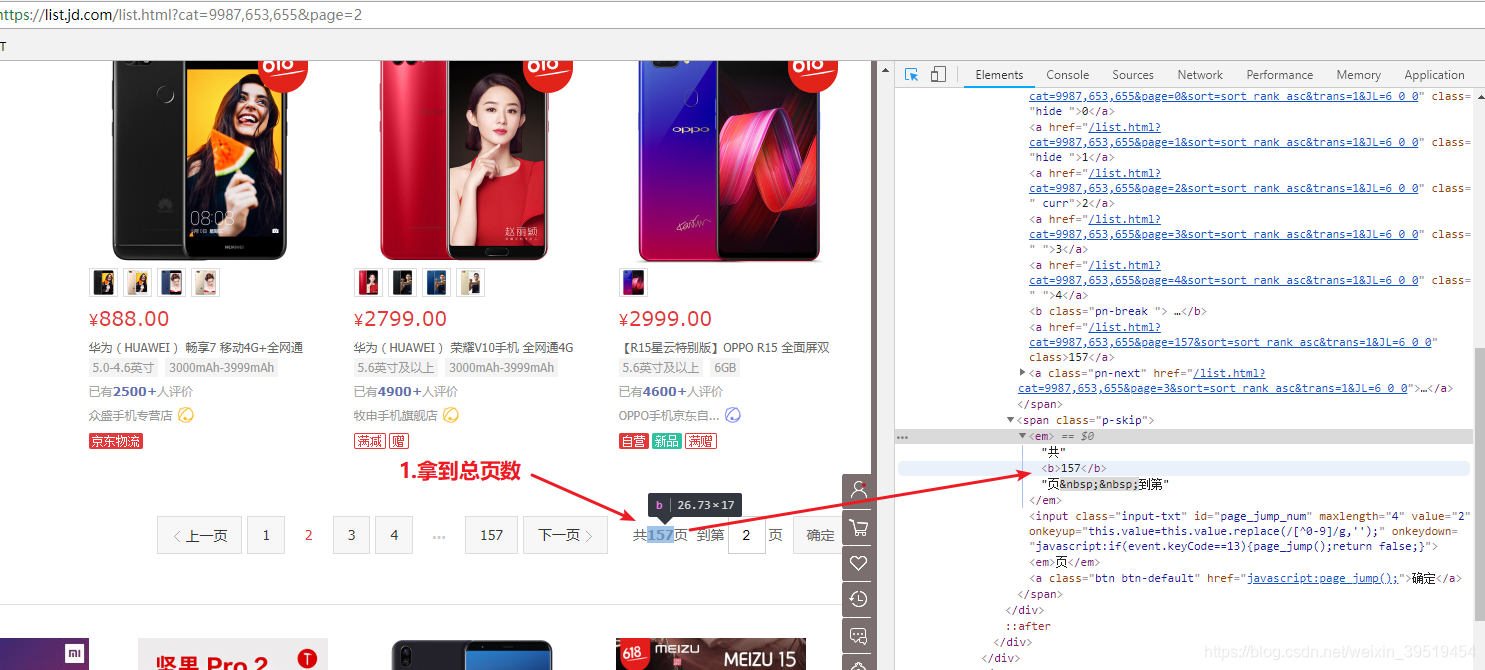
Task: Open the user account icon in the sidebar
Action: coord(858,491)
